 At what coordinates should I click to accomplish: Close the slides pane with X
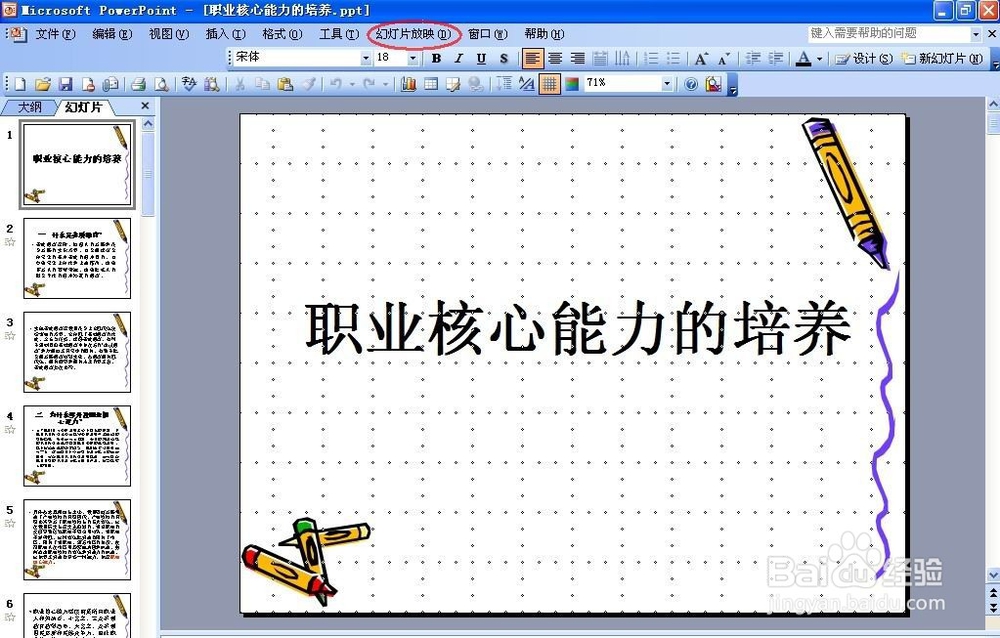(x=145, y=106)
